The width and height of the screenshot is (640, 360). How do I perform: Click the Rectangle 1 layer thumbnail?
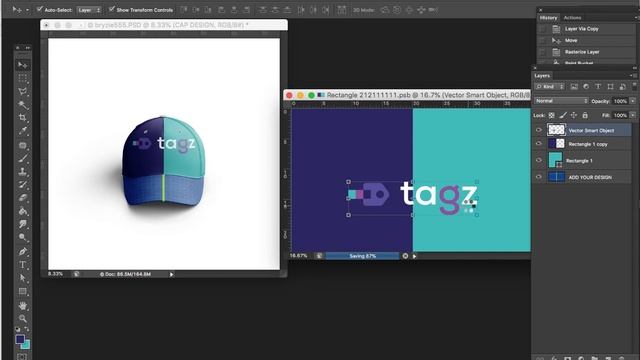[556, 160]
